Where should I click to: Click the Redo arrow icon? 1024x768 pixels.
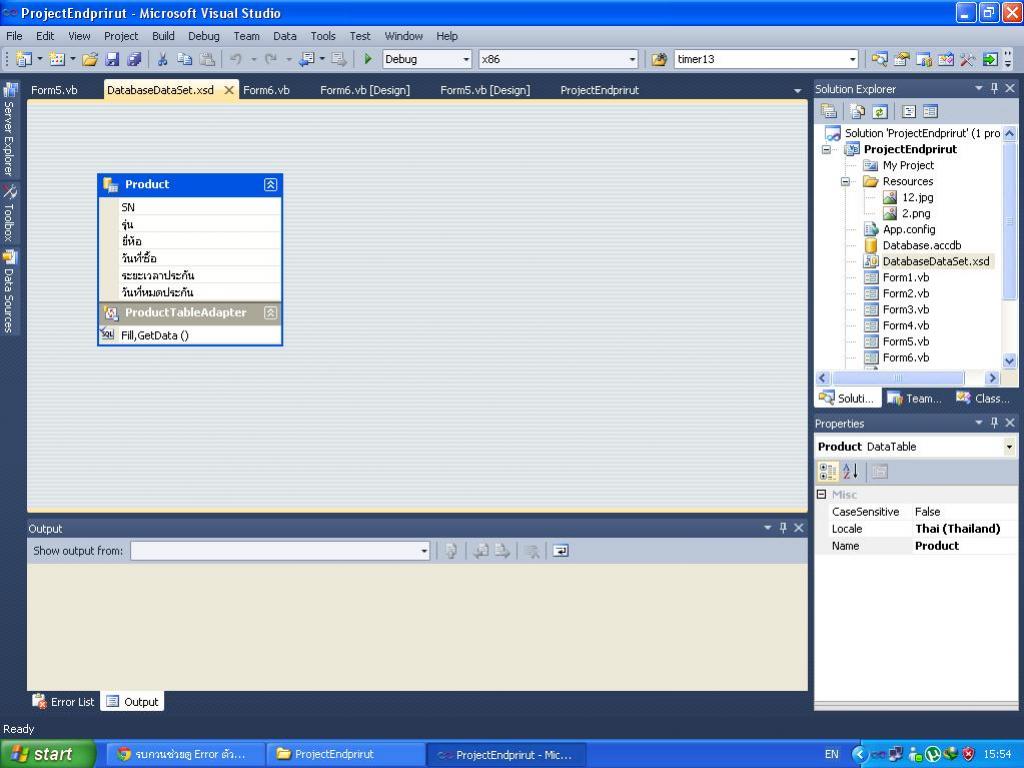tap(271, 59)
